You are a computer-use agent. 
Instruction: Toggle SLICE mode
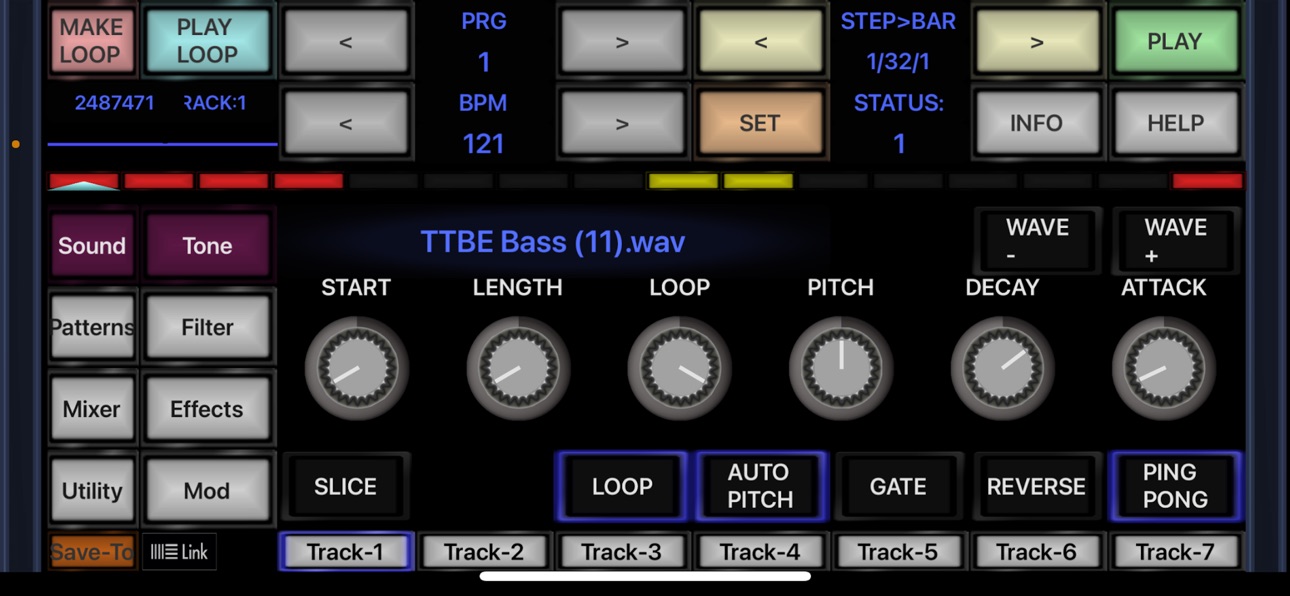[x=346, y=486]
